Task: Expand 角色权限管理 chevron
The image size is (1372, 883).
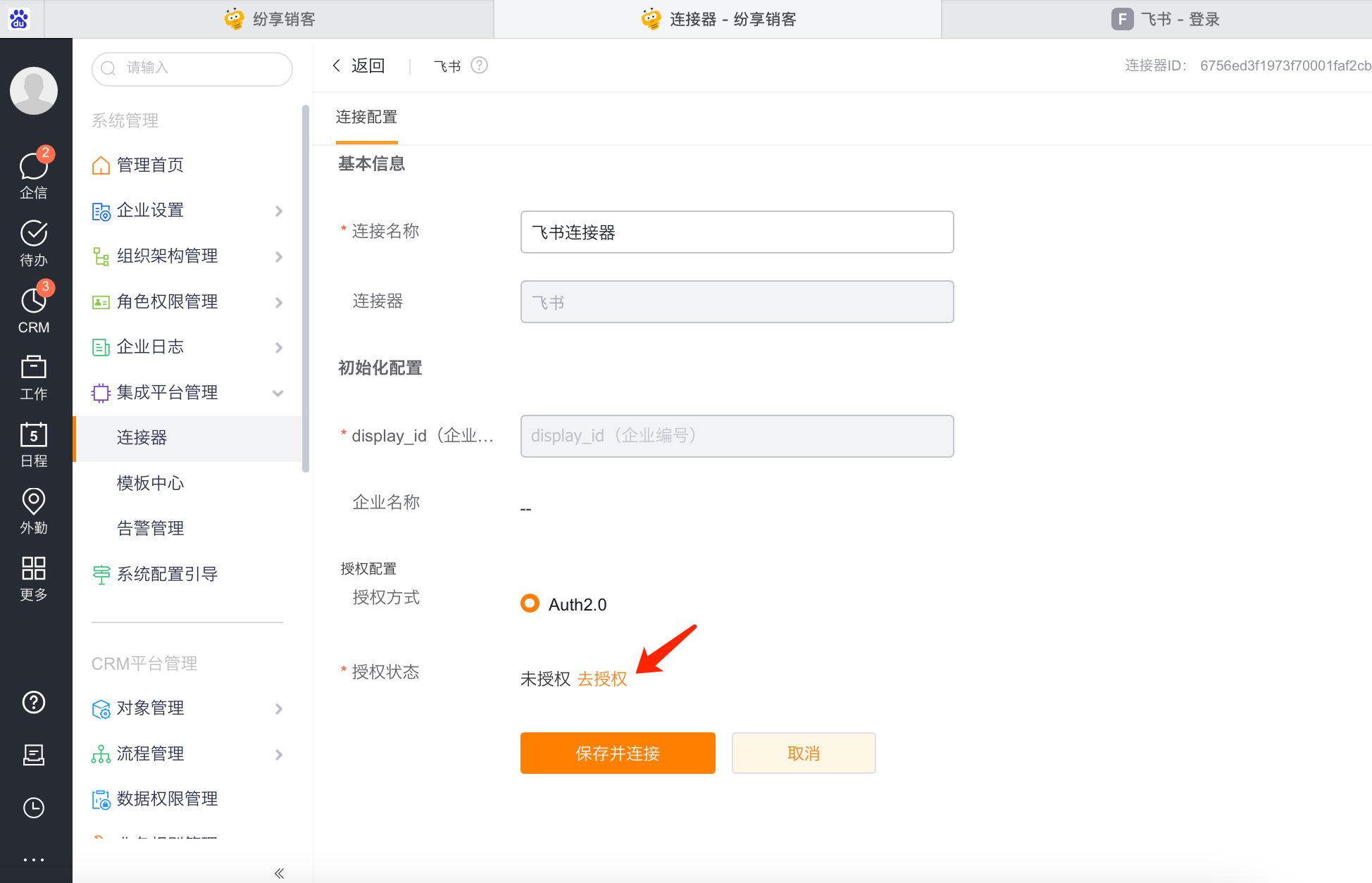Action: (279, 303)
